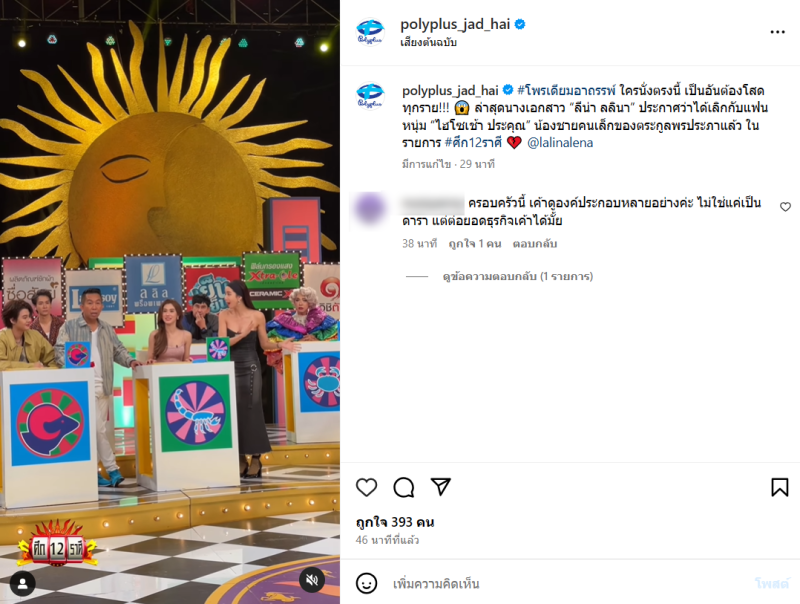
Task: Like the post with heart icon
Action: pos(366,487)
